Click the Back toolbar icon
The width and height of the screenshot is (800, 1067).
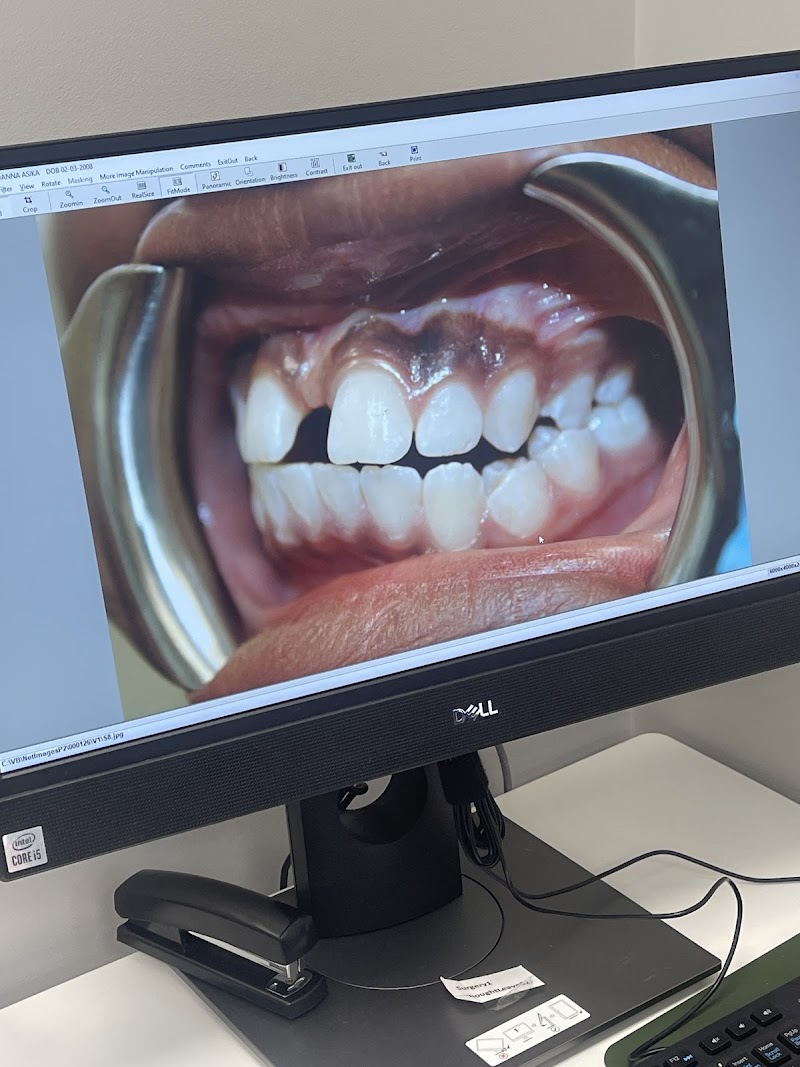tap(384, 159)
